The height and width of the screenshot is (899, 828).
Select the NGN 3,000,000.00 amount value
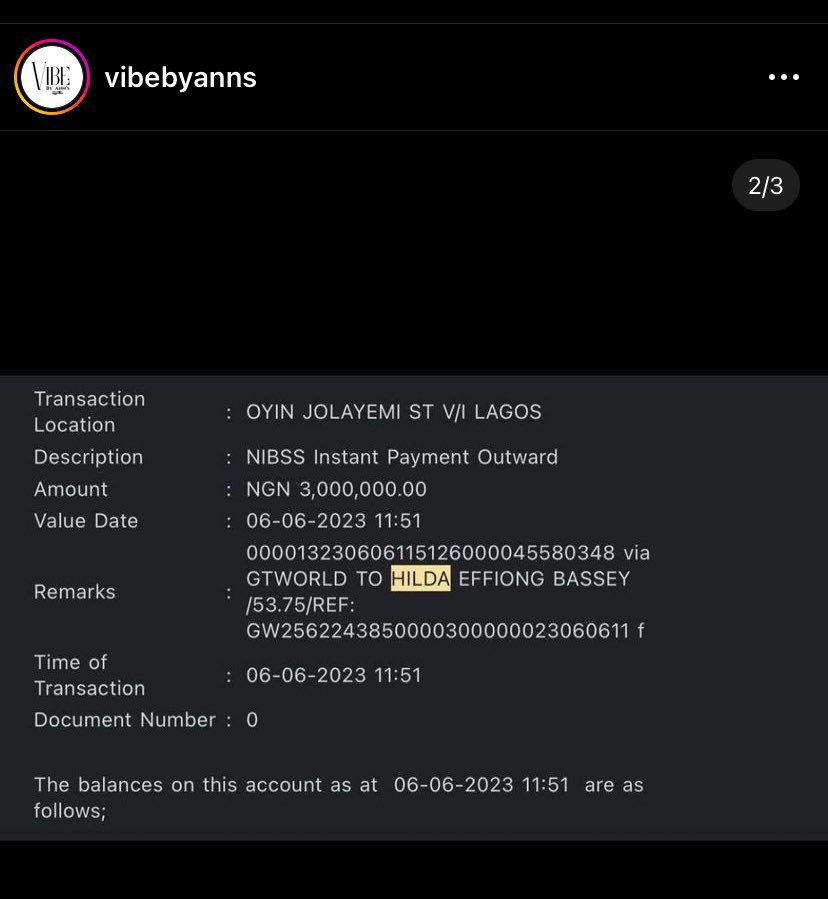coord(336,489)
